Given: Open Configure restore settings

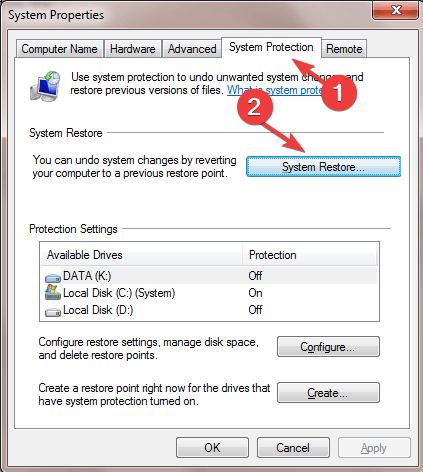Looking at the screenshot, I should point(328,347).
